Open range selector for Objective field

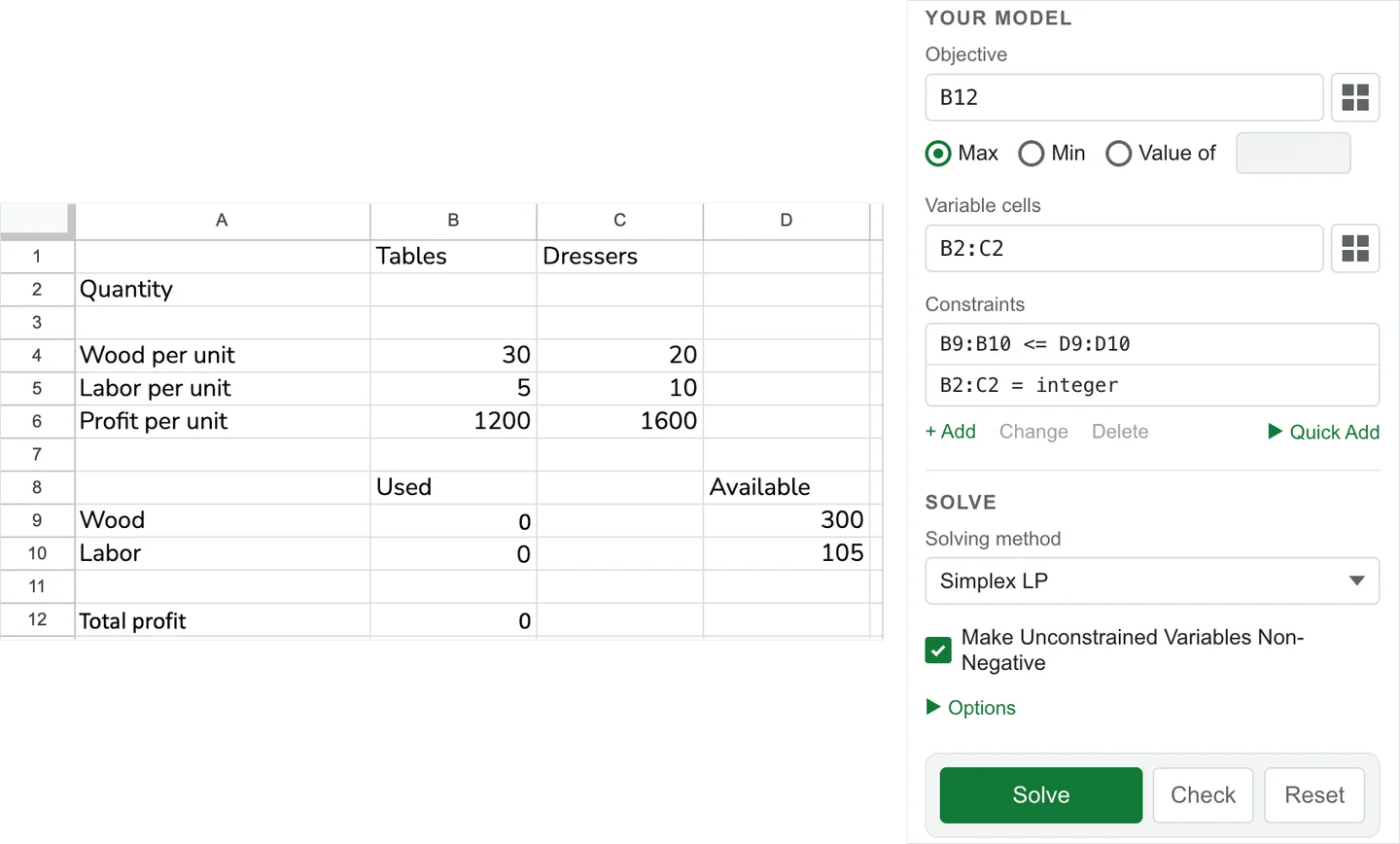(1355, 97)
